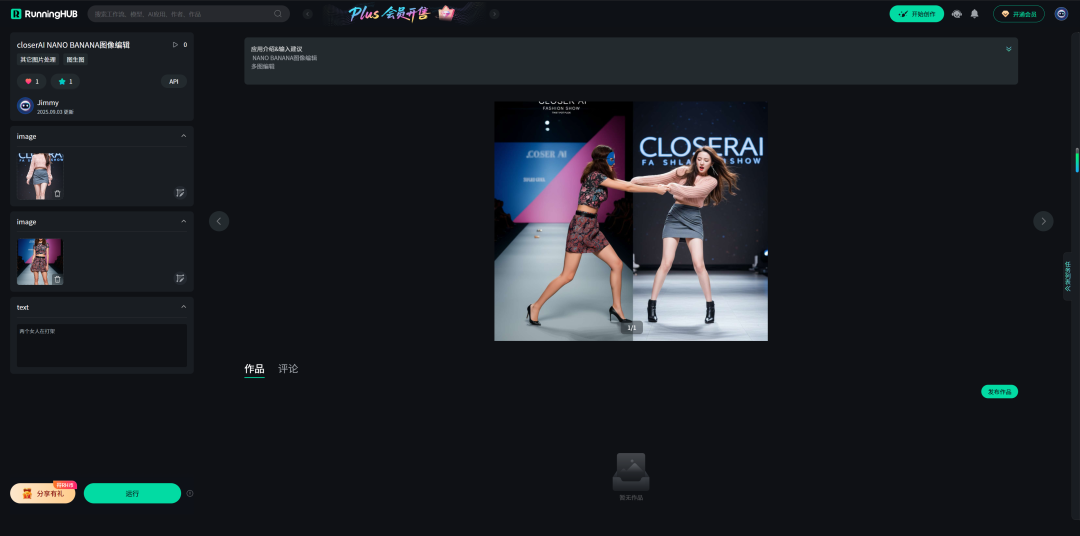This screenshot has height=536, width=1080.
Task: Expand the 应用介绍 section chevron
Action: pyautogui.click(x=1008, y=49)
